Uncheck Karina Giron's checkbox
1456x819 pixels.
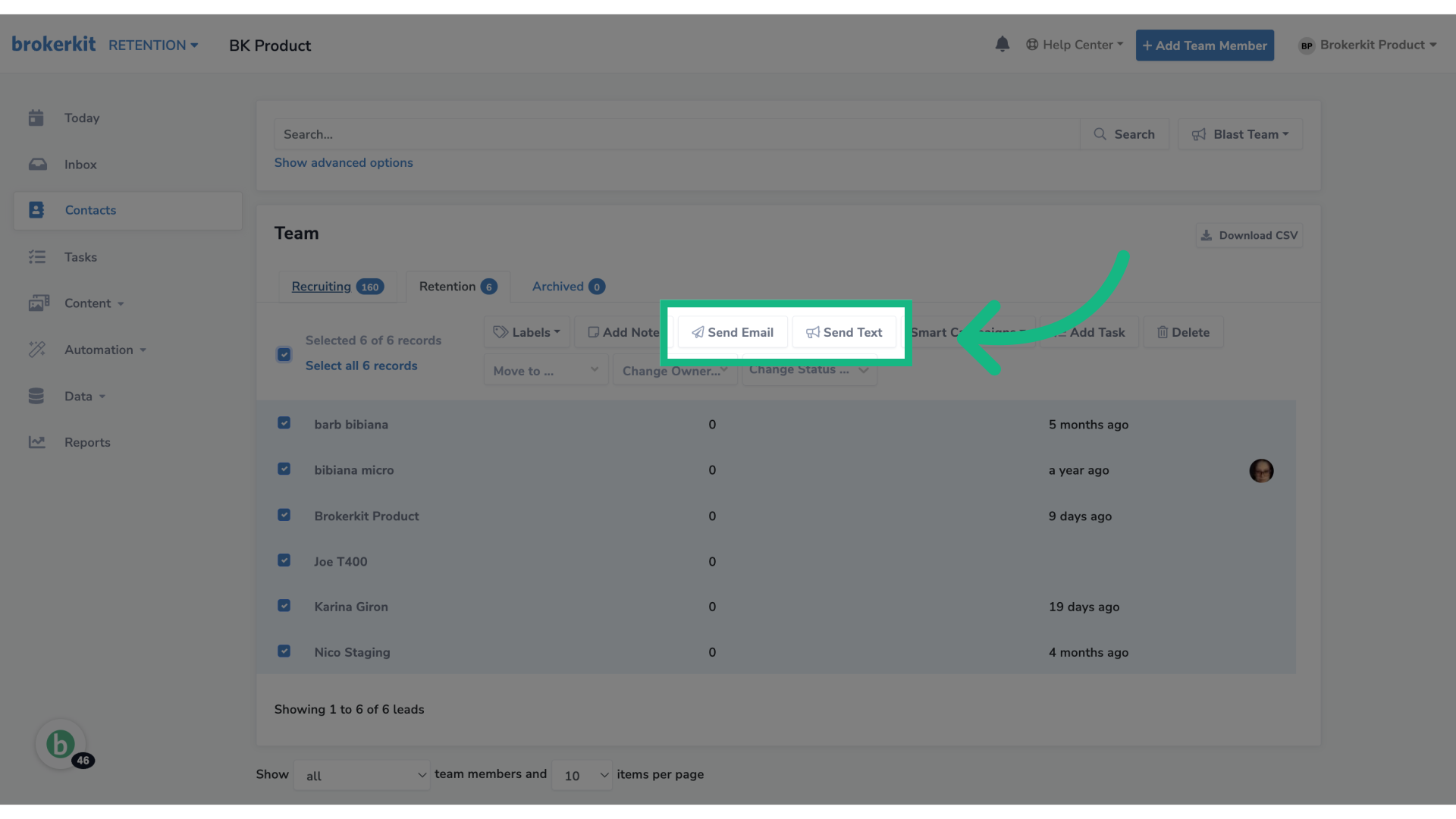(x=284, y=606)
